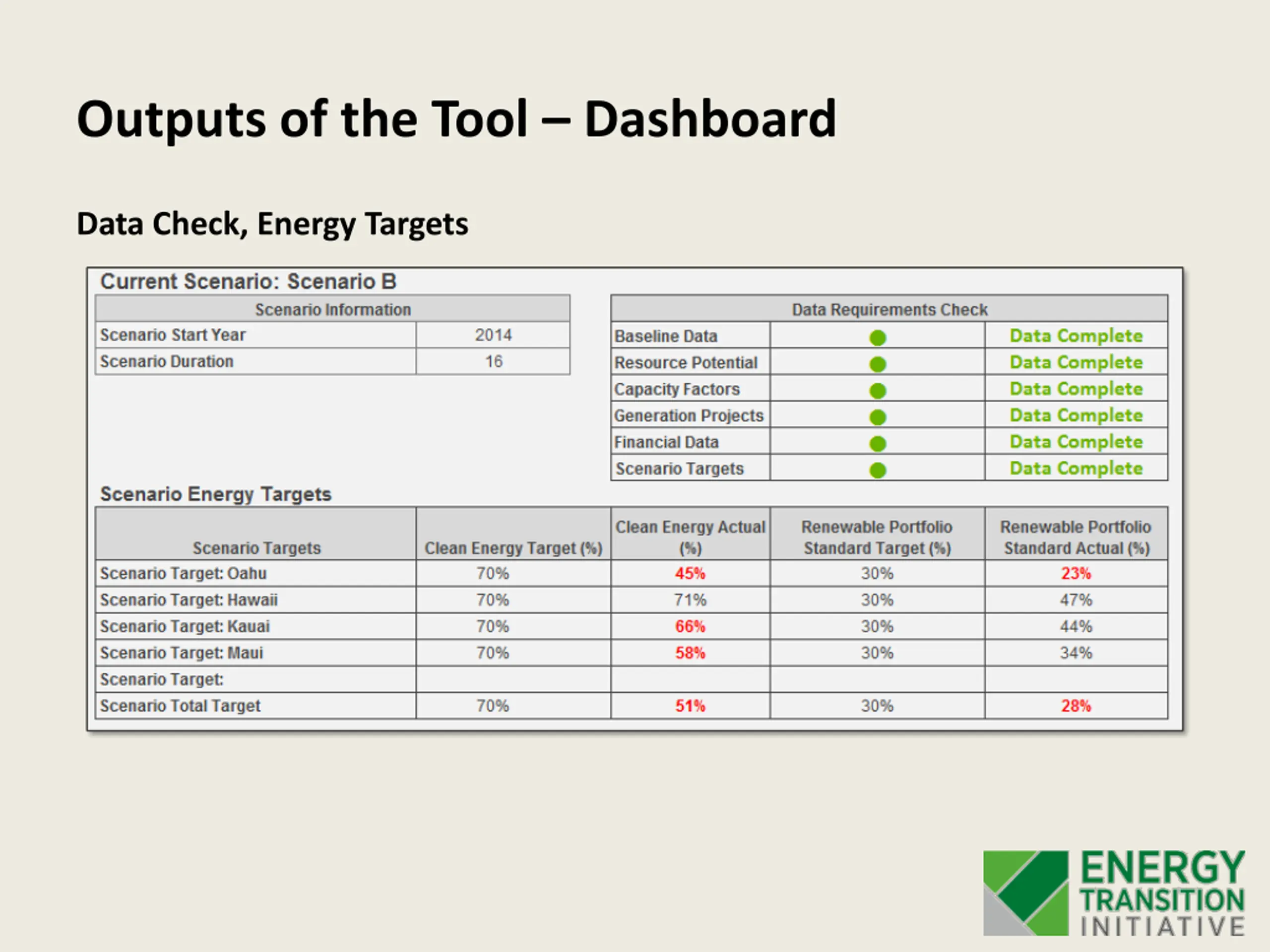This screenshot has height=952, width=1270.
Task: Click the Current Scenario: Scenario B title
Action: [248, 281]
